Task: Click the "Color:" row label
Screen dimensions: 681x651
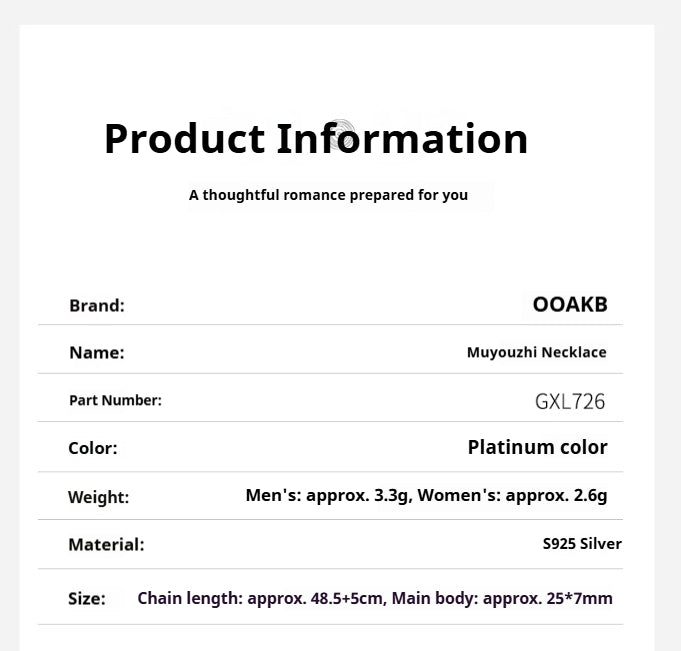Action: tap(93, 449)
